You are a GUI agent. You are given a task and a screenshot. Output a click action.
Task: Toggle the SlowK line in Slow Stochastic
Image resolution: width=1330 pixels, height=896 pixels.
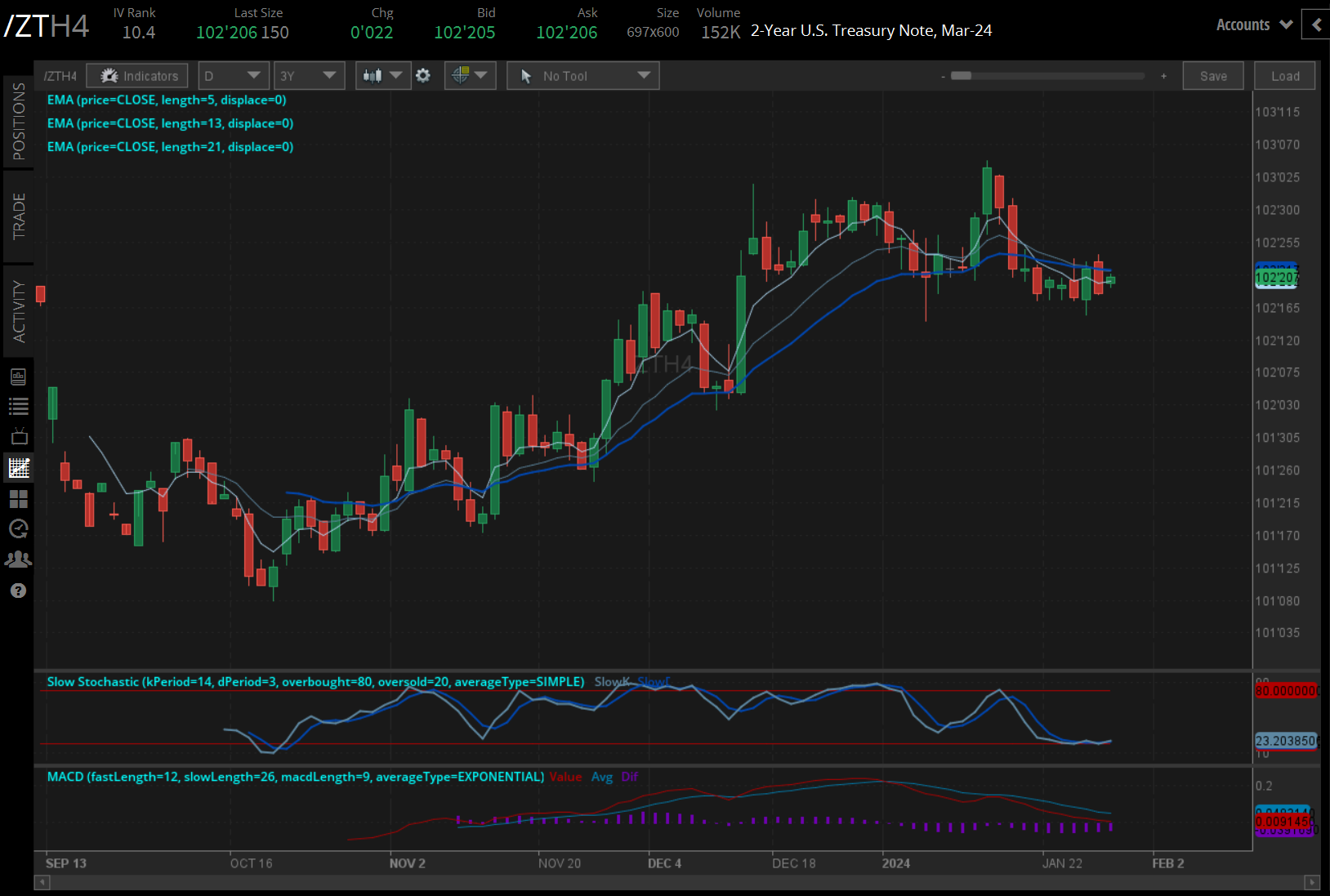click(611, 681)
